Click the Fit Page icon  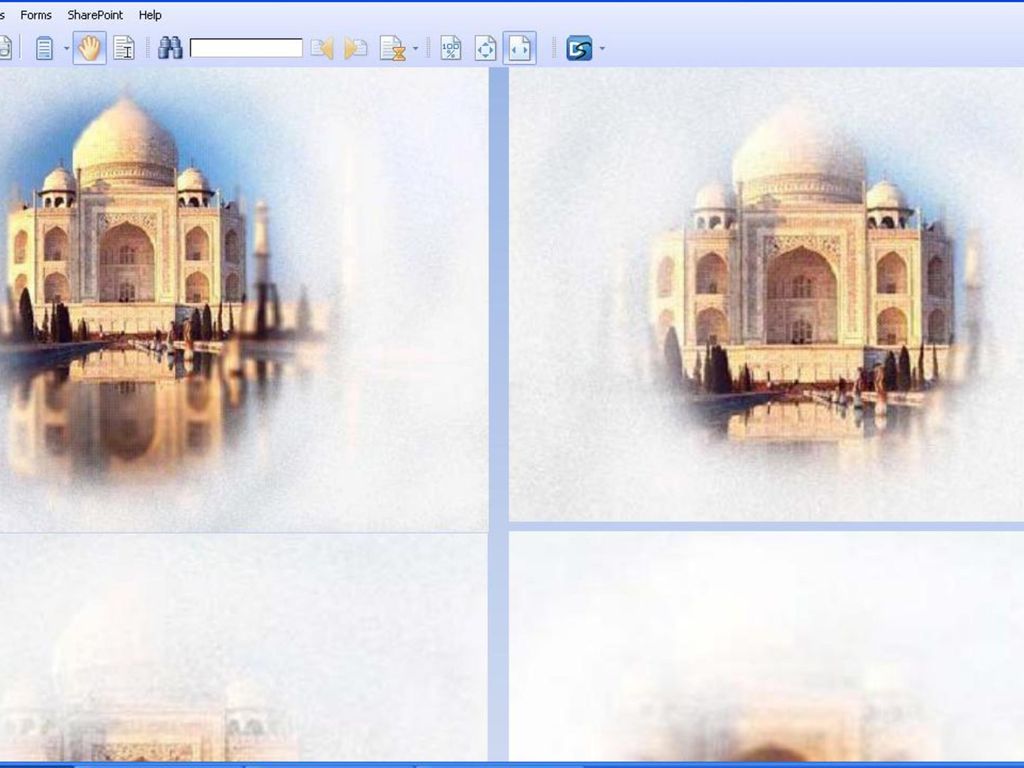click(485, 48)
